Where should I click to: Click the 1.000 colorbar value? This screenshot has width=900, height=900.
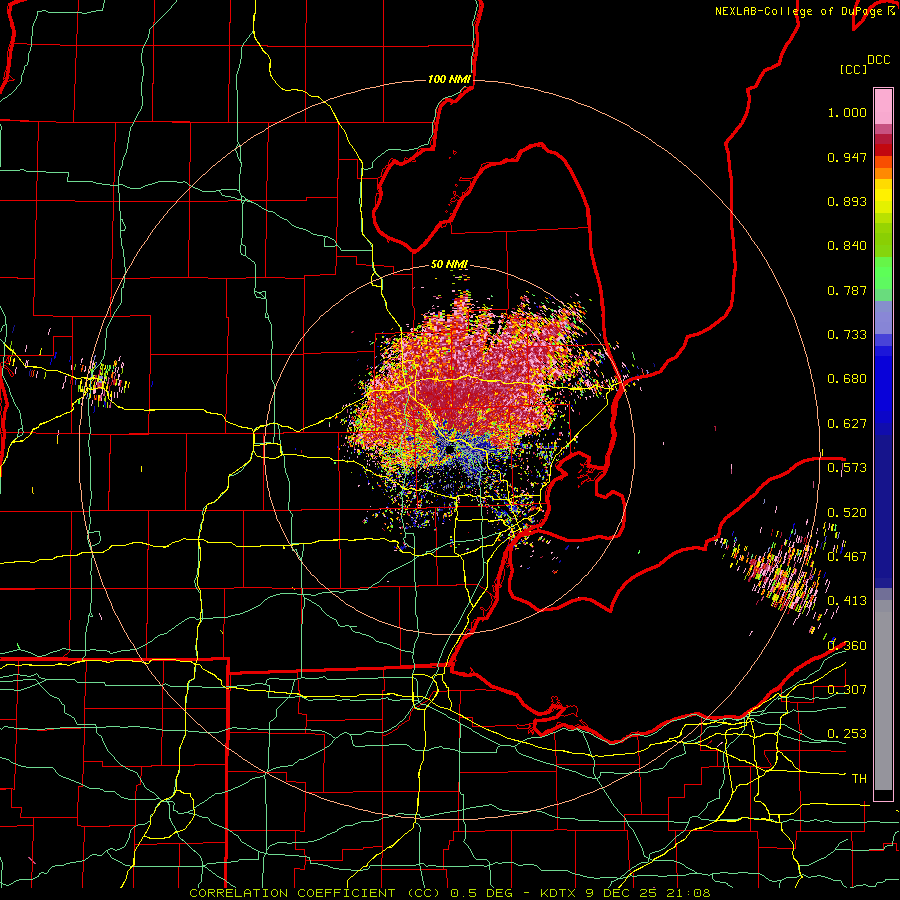[x=847, y=112]
